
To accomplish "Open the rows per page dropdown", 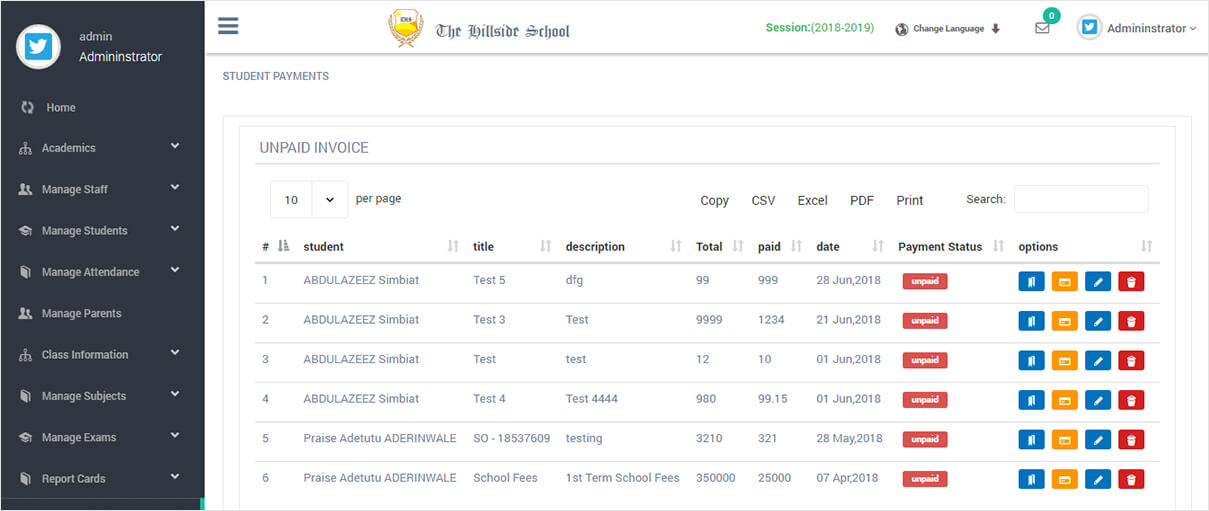I will [x=309, y=200].
